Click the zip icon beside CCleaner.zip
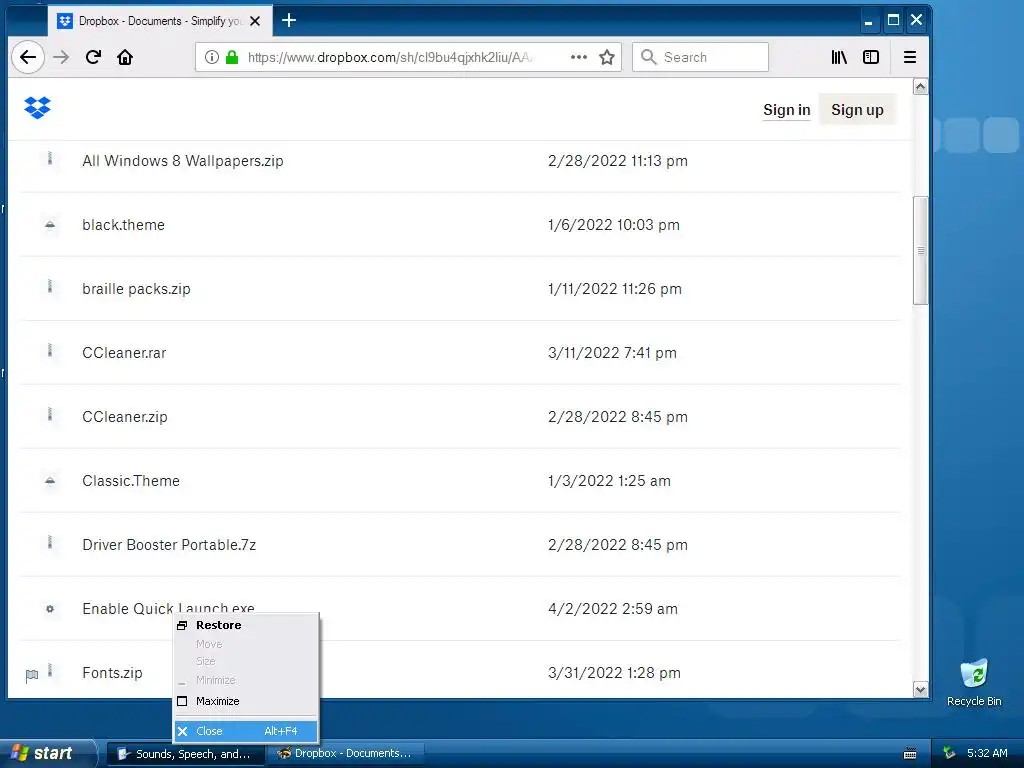Viewport: 1024px width, 768px height. point(50,415)
